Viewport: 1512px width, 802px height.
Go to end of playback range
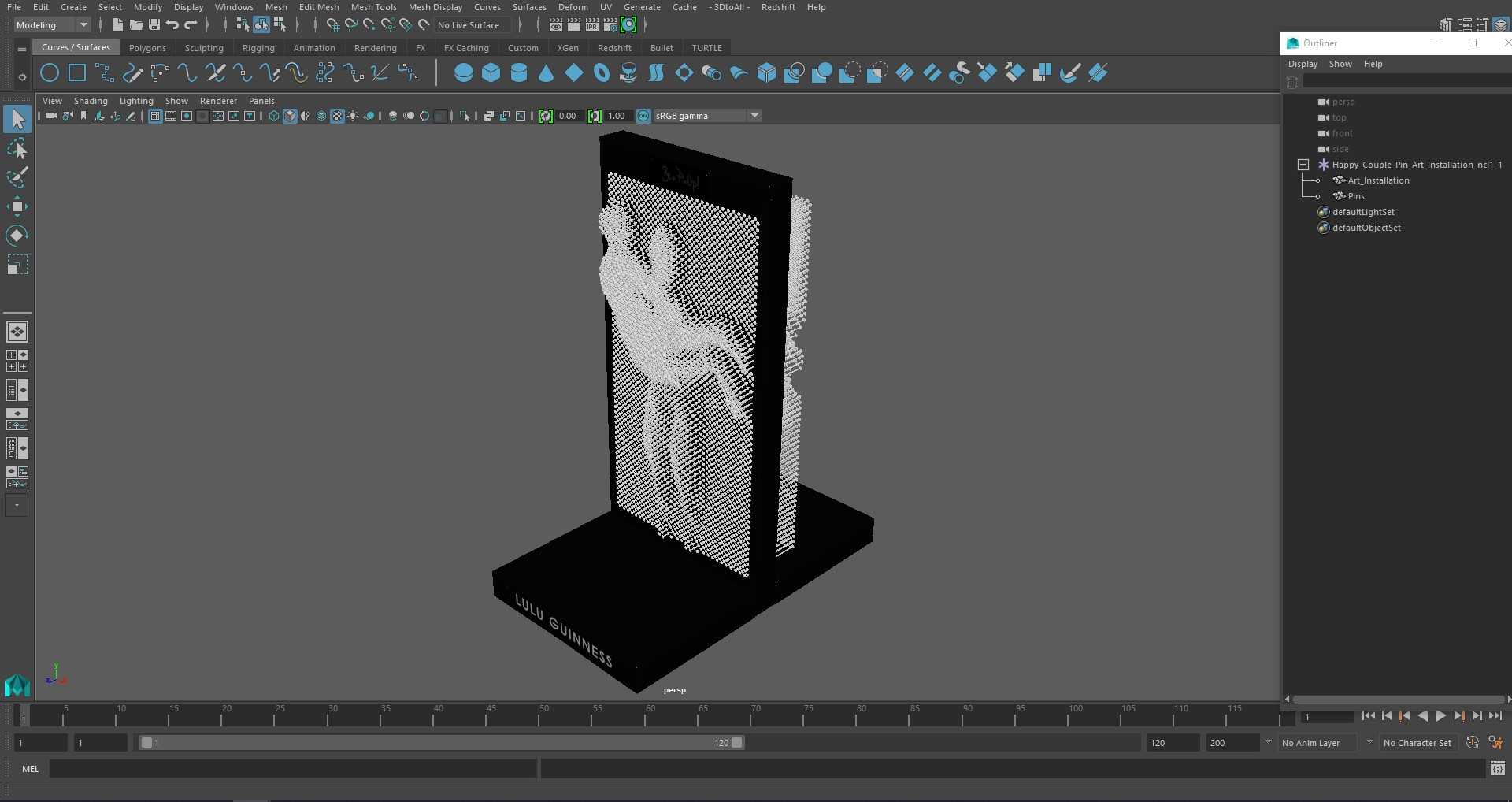tap(1495, 716)
